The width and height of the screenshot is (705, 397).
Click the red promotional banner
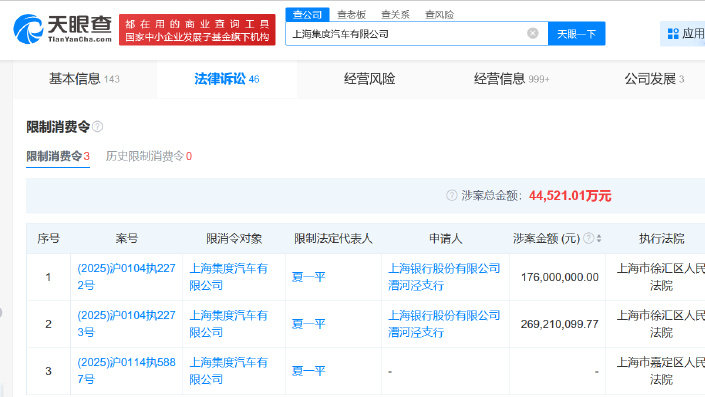(x=197, y=30)
